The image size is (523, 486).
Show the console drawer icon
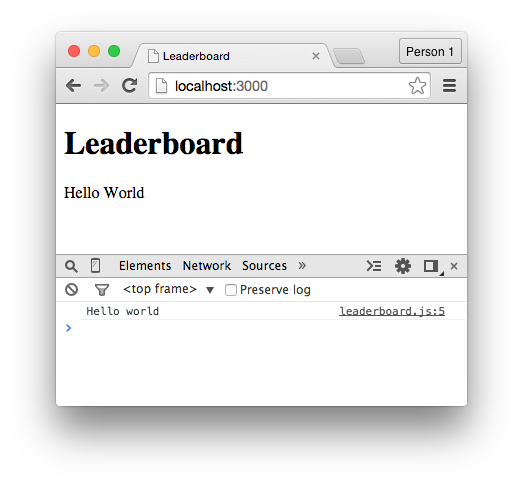click(374, 266)
